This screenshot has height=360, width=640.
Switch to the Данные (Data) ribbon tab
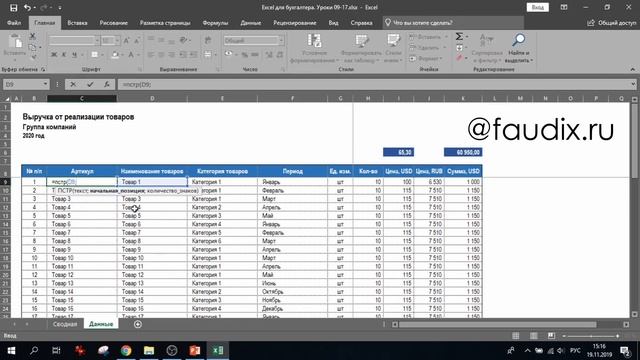click(x=251, y=23)
